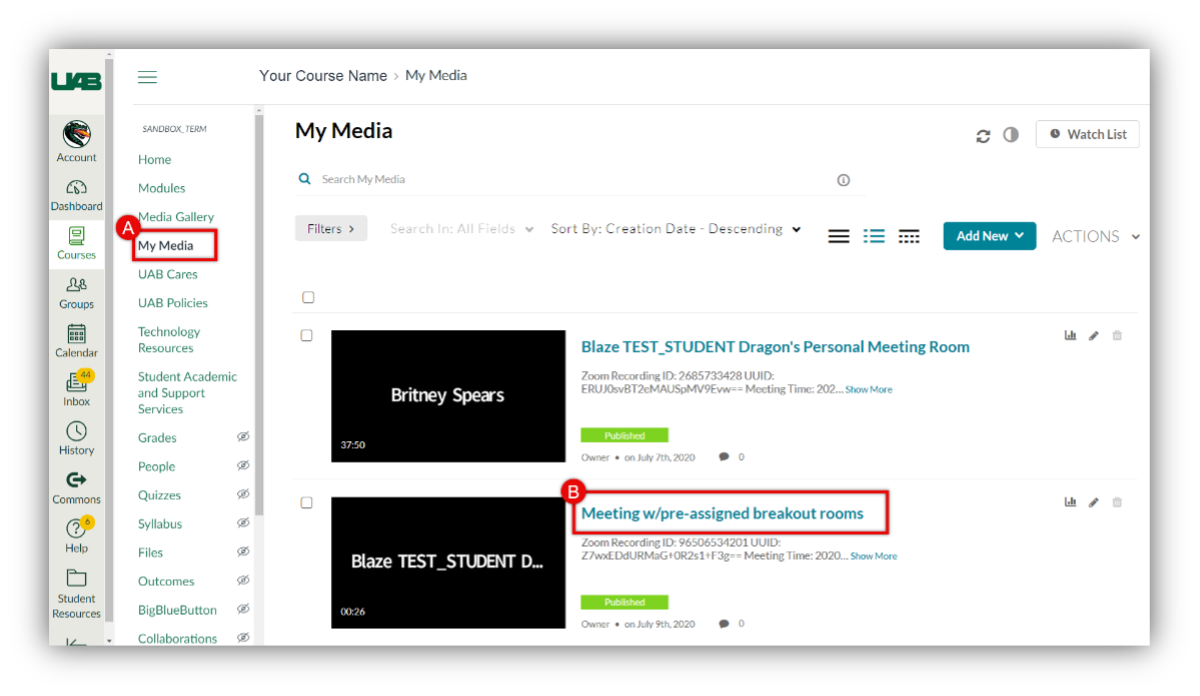Viewport: 1200px width, 696px height.
Task: Click the Search My Media input field
Action: pos(500,178)
